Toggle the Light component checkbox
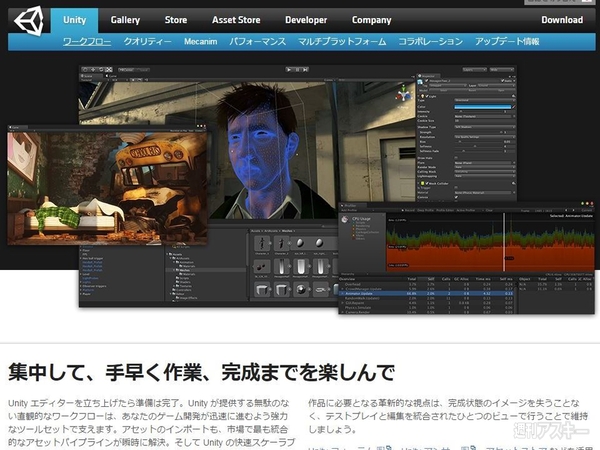 click(427, 96)
